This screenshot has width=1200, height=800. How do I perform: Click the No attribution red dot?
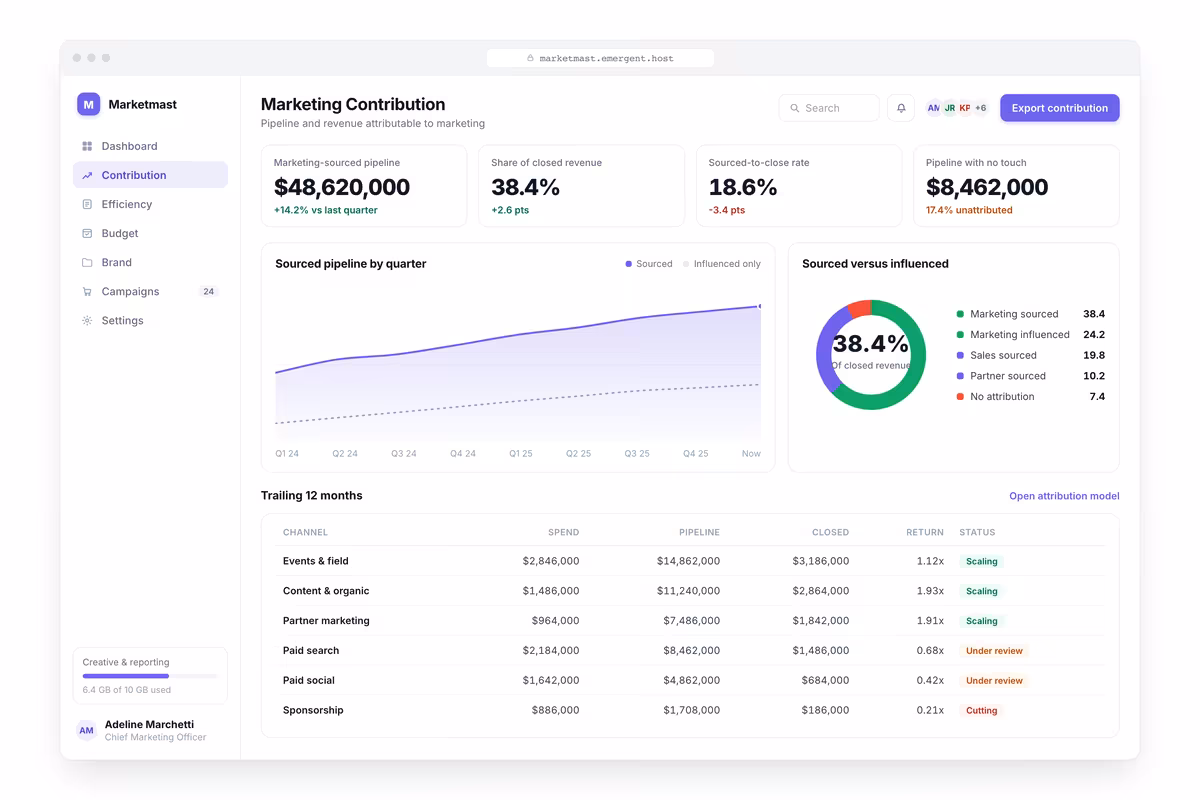(x=960, y=397)
